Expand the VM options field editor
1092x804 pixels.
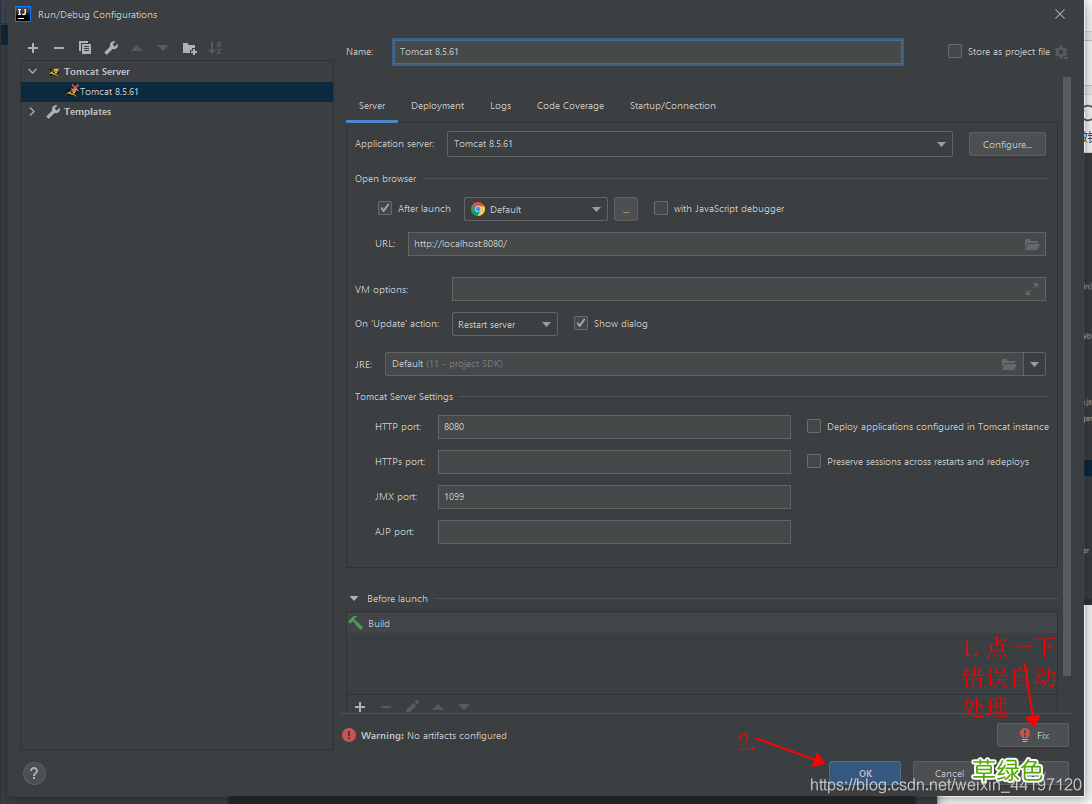[x=1032, y=289]
